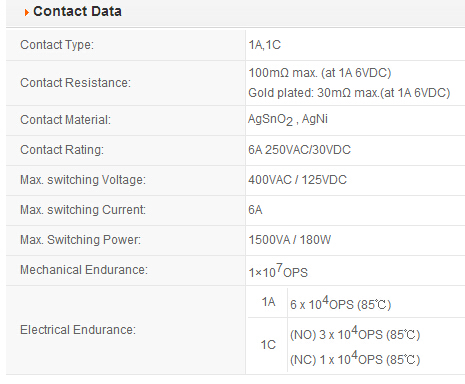Viewport: 465px width, 384px height.
Task: Click the Max. switching Current label
Action: tap(83, 210)
